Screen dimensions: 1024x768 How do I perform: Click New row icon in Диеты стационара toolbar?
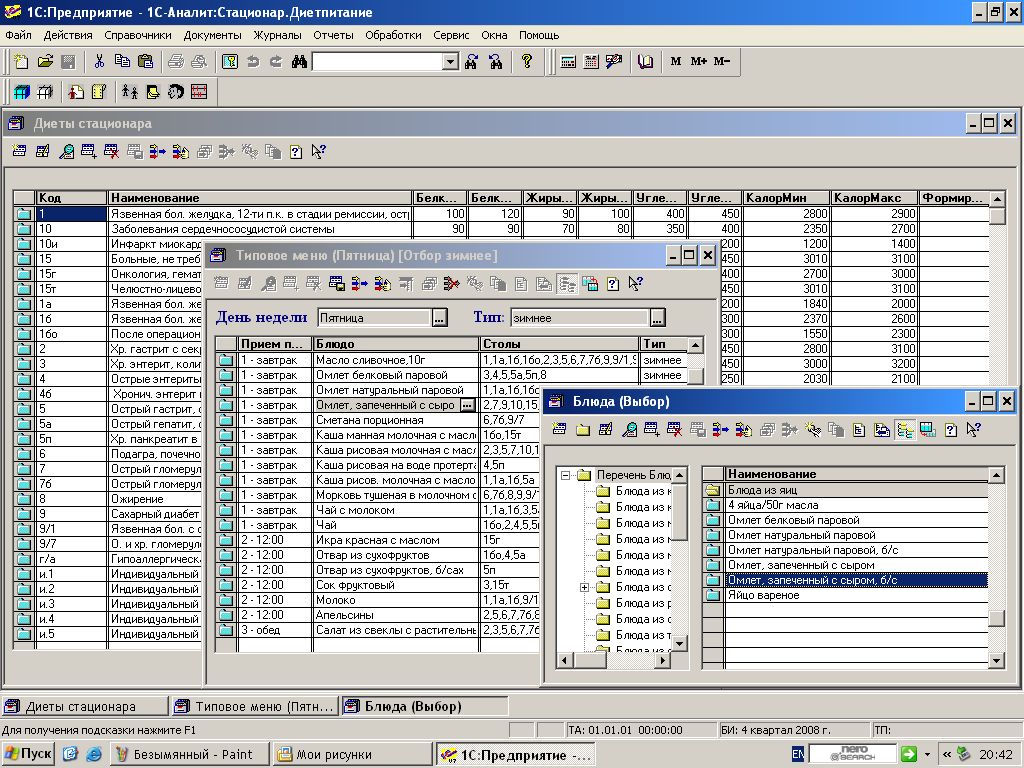tap(20, 152)
